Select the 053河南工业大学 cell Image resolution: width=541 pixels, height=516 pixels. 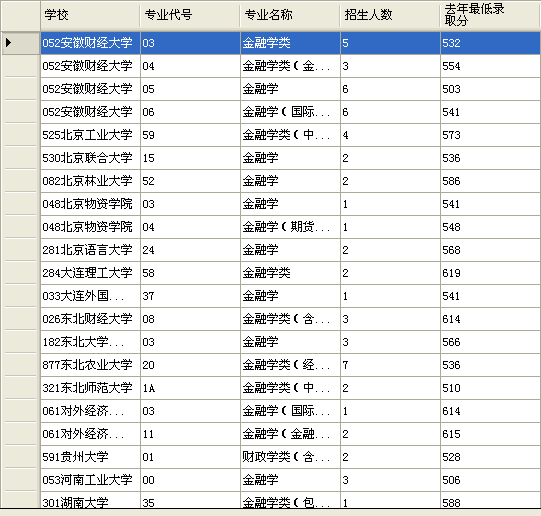[x=90, y=480]
